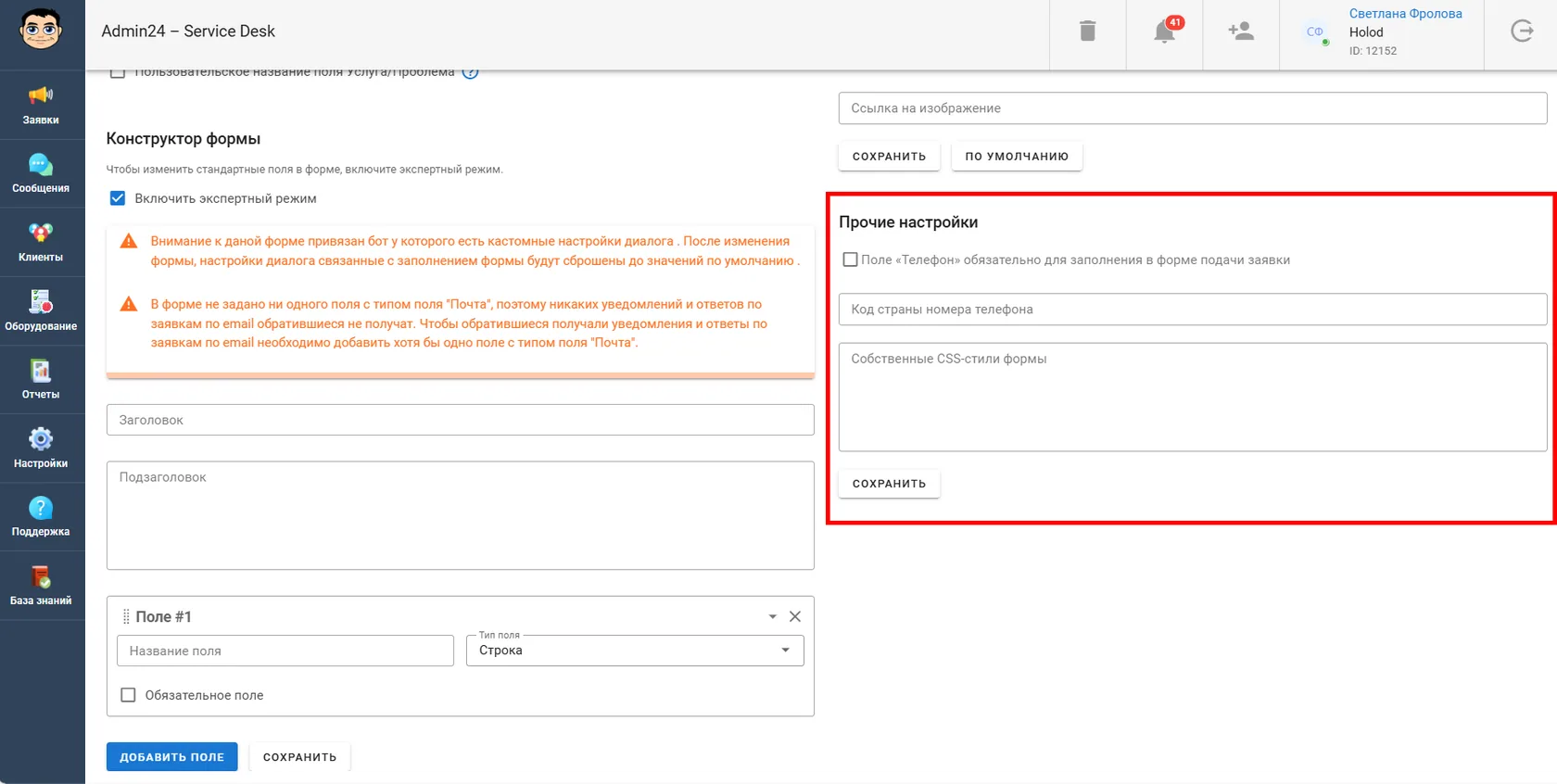The image size is (1557, 784).
Task: Click the Admin24 – Service Desk title
Action: (188, 31)
